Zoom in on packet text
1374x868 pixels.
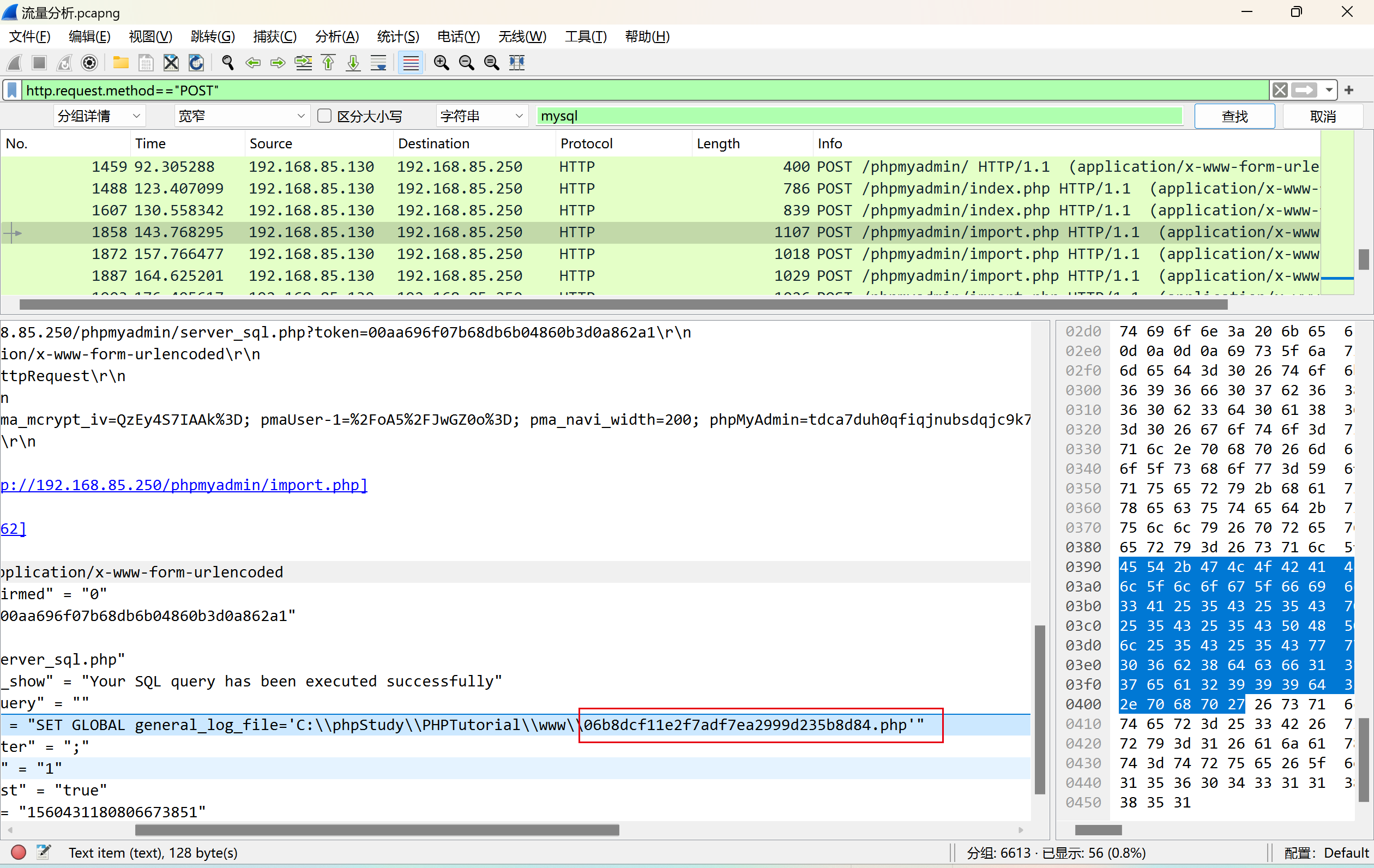click(441, 62)
